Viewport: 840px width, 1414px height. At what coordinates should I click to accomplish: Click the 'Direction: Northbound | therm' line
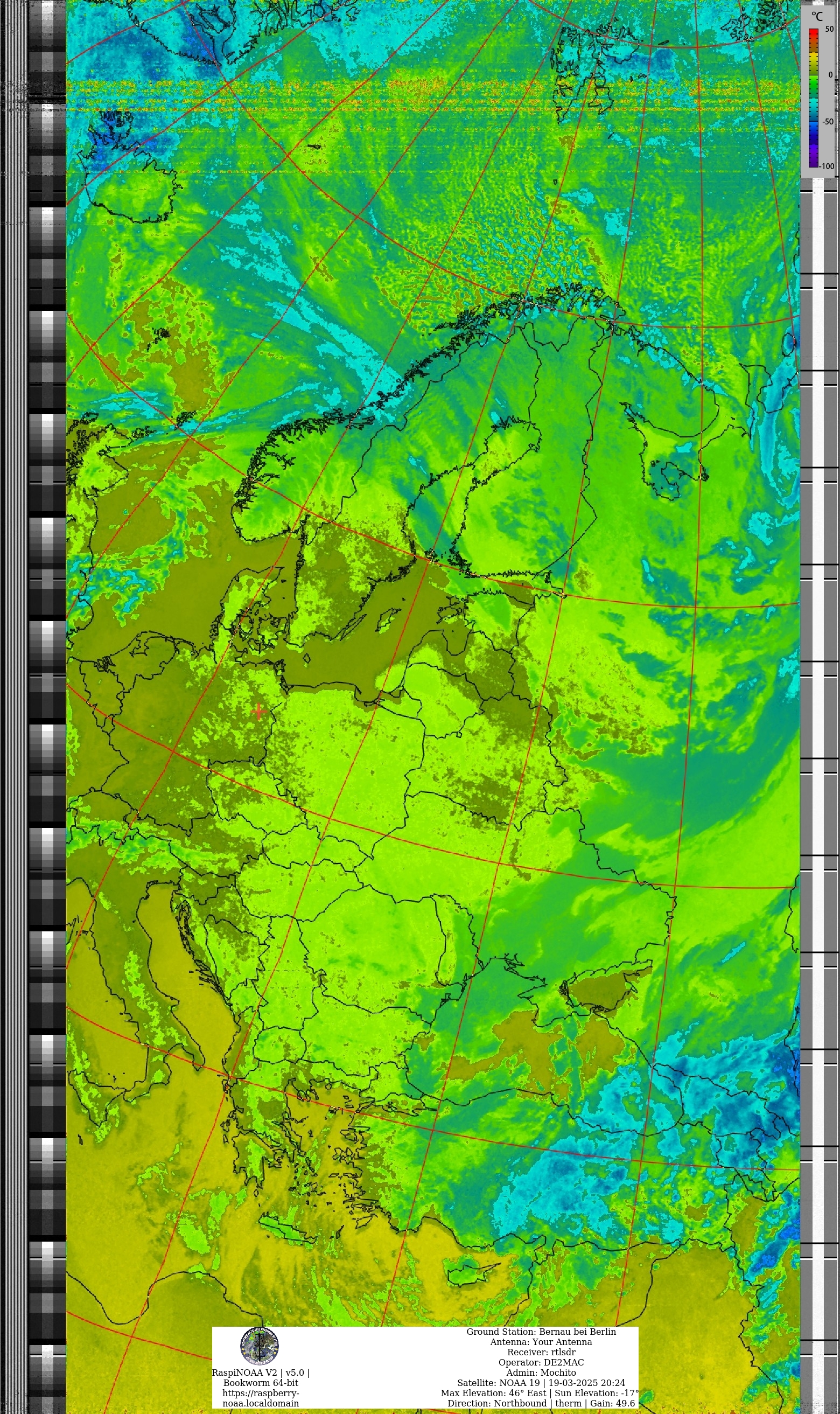click(x=541, y=1403)
